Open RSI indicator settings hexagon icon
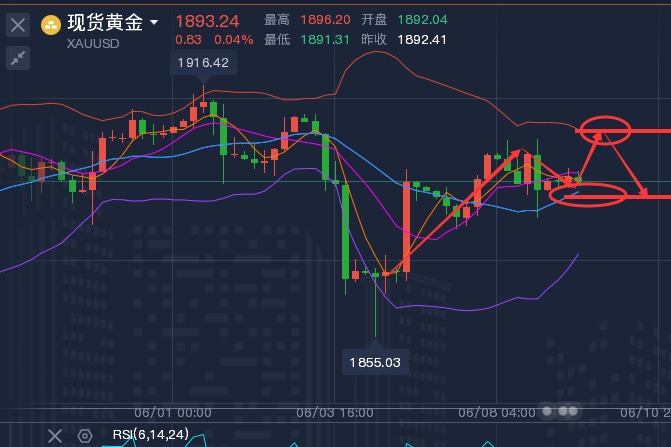 [85, 436]
